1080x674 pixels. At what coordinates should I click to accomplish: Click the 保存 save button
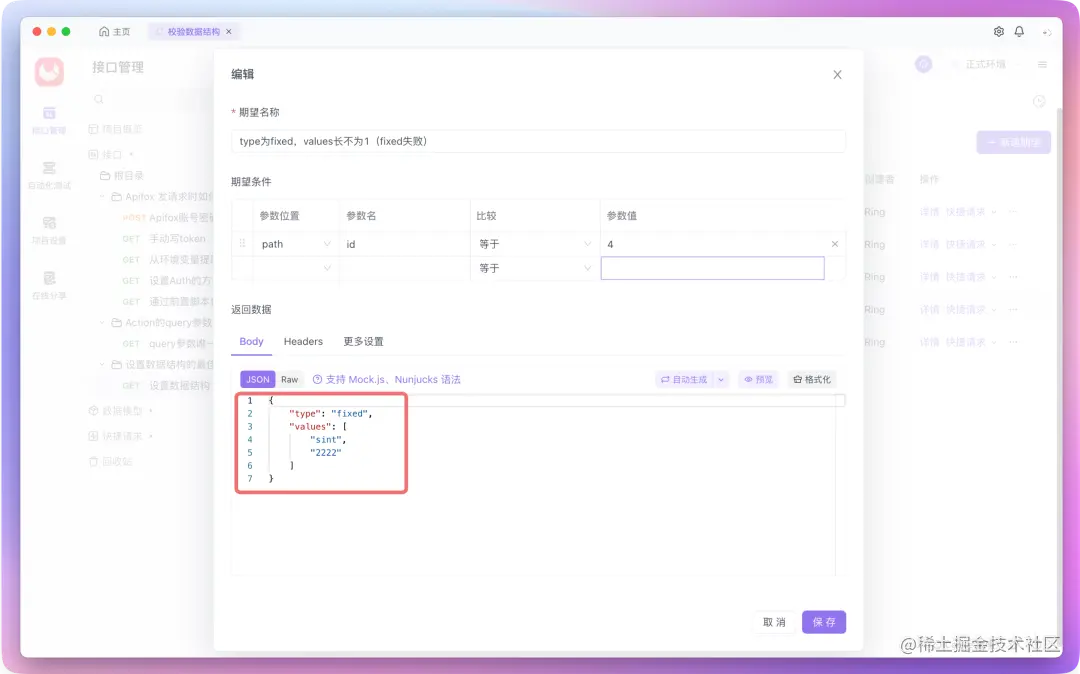pyautogui.click(x=823, y=622)
